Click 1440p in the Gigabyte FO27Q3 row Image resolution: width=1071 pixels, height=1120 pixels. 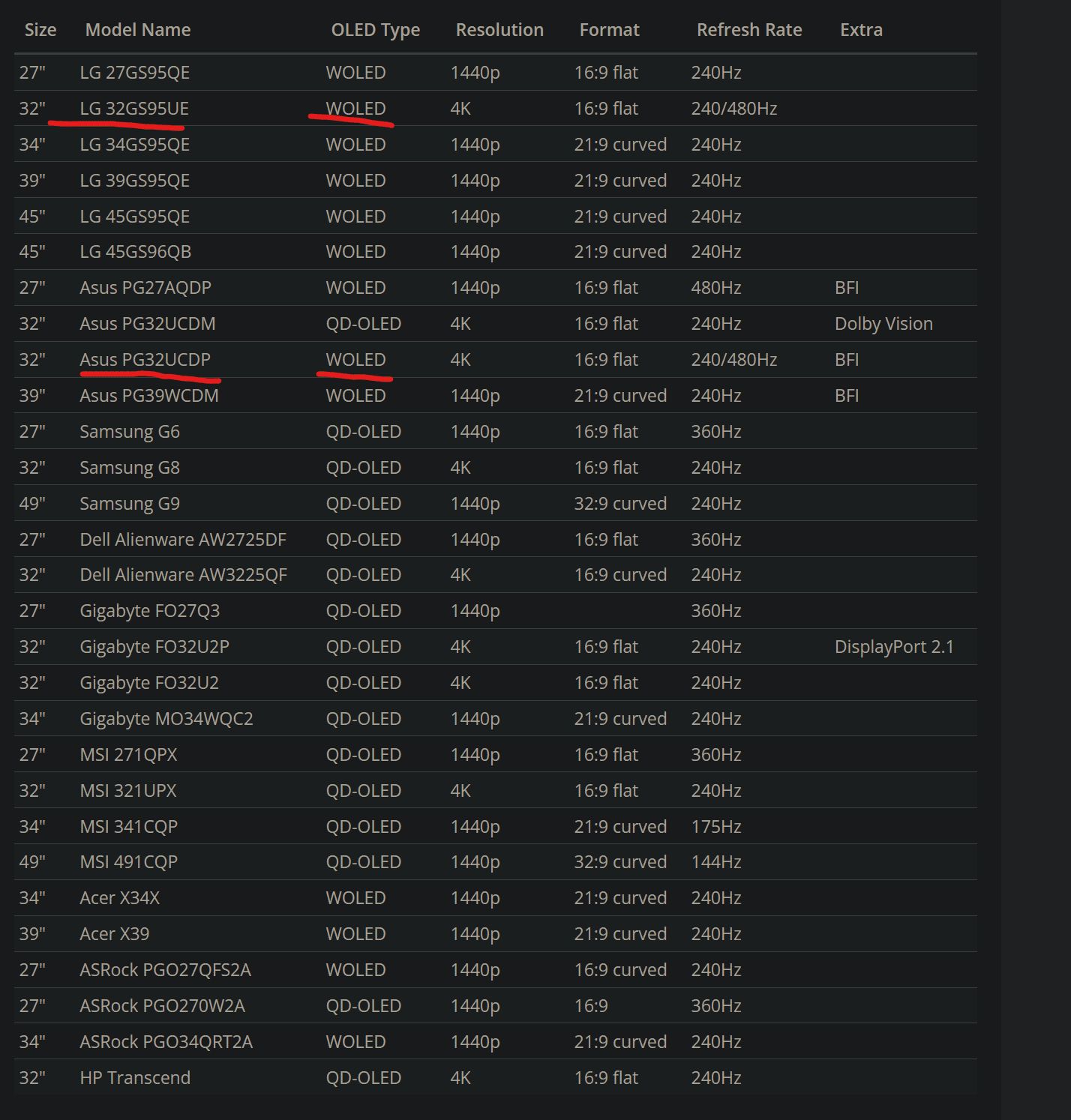pyautogui.click(x=475, y=611)
